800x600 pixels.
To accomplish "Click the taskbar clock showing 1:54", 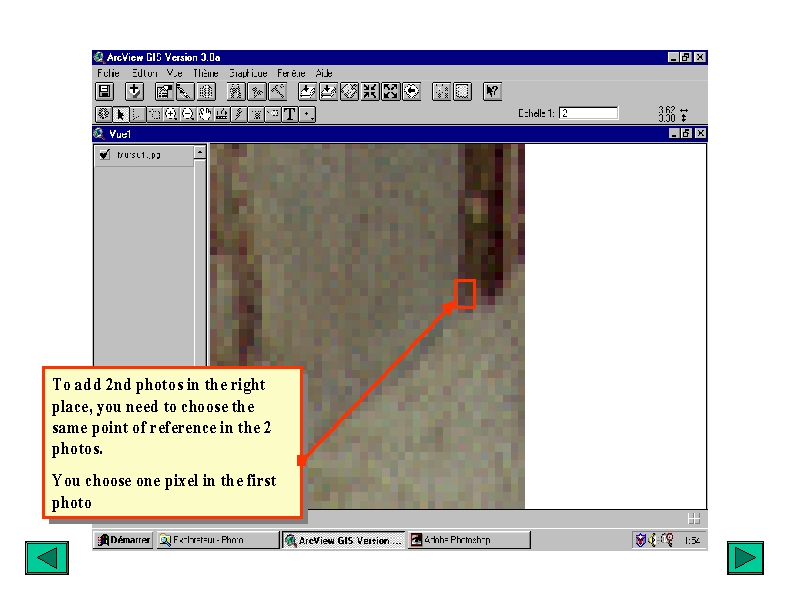I will [x=692, y=540].
